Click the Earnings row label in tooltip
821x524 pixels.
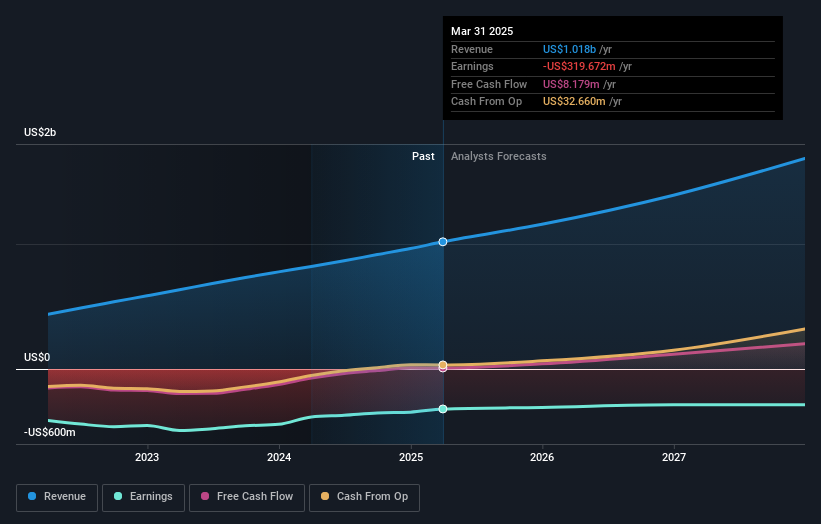(x=472, y=66)
